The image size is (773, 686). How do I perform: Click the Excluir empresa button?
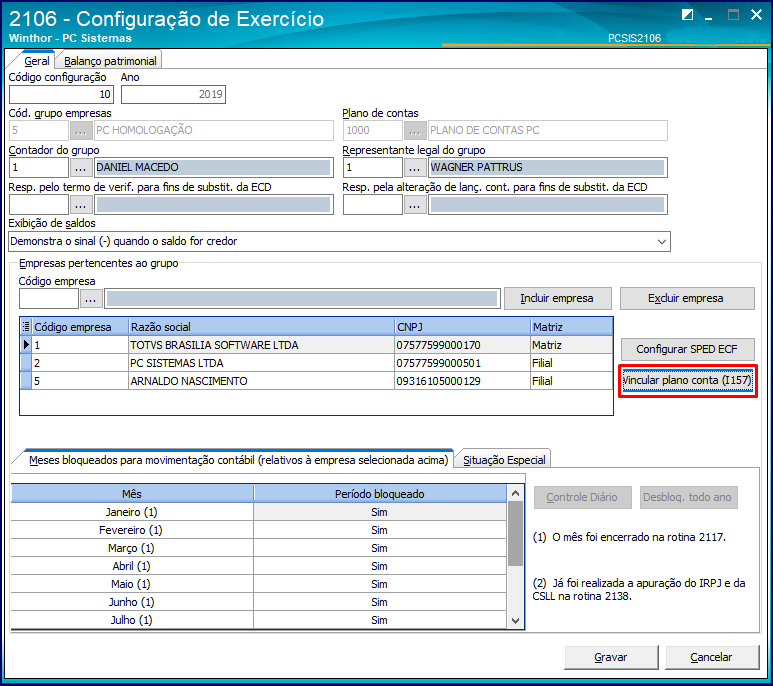[x=687, y=299]
